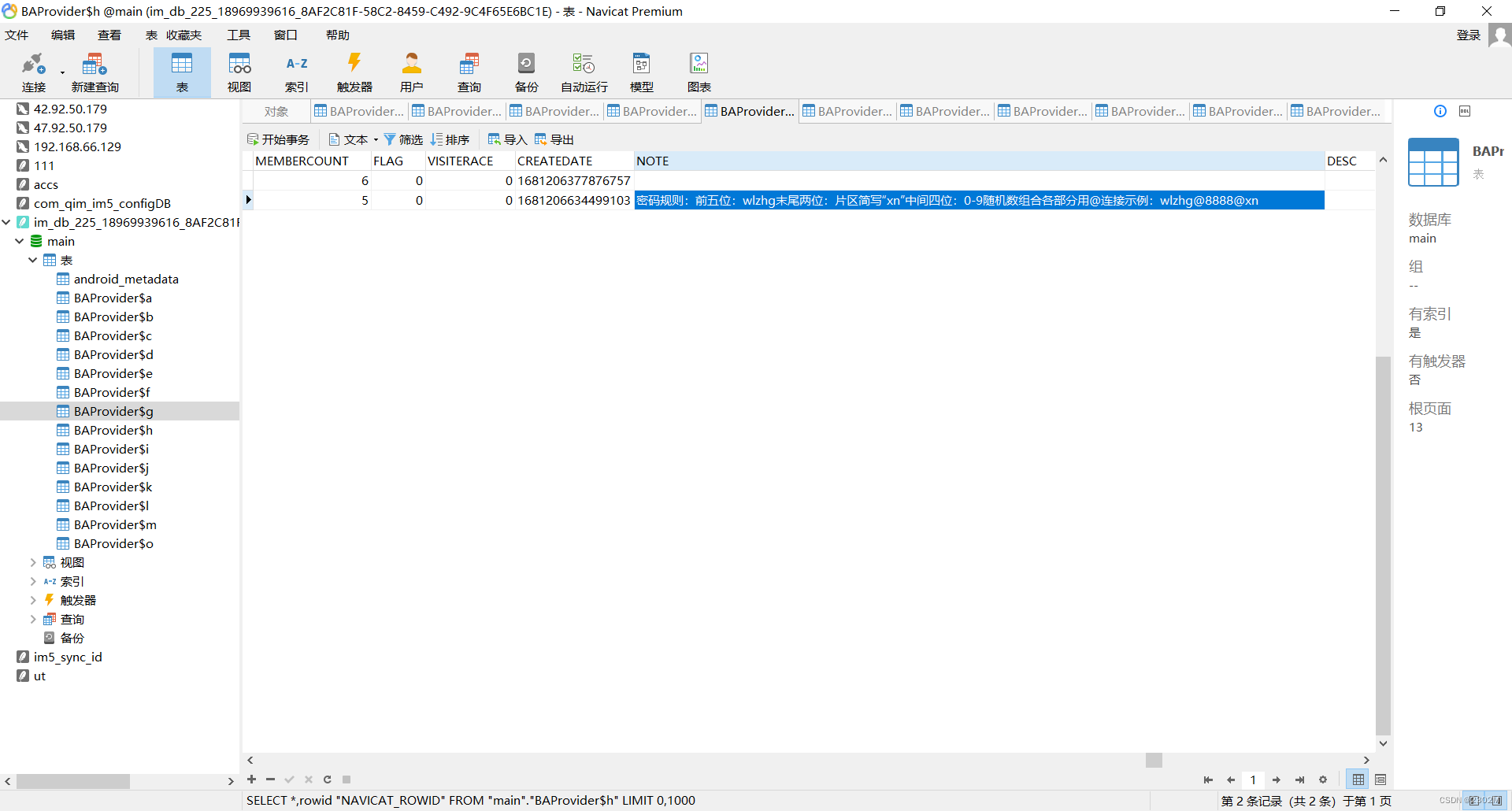This screenshot has height=811, width=1512.
Task: Open the Trigger toolbar icon
Action: [x=354, y=72]
